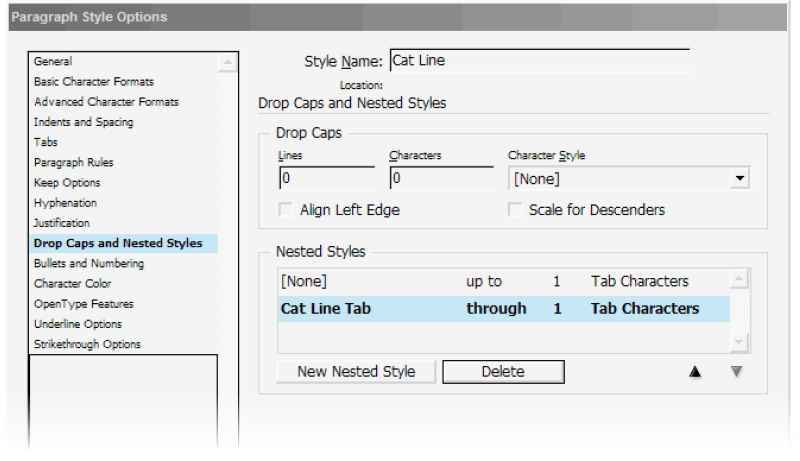Image resolution: width=800 pixels, height=461 pixels.
Task: Open OpenType Features category
Action: [84, 304]
